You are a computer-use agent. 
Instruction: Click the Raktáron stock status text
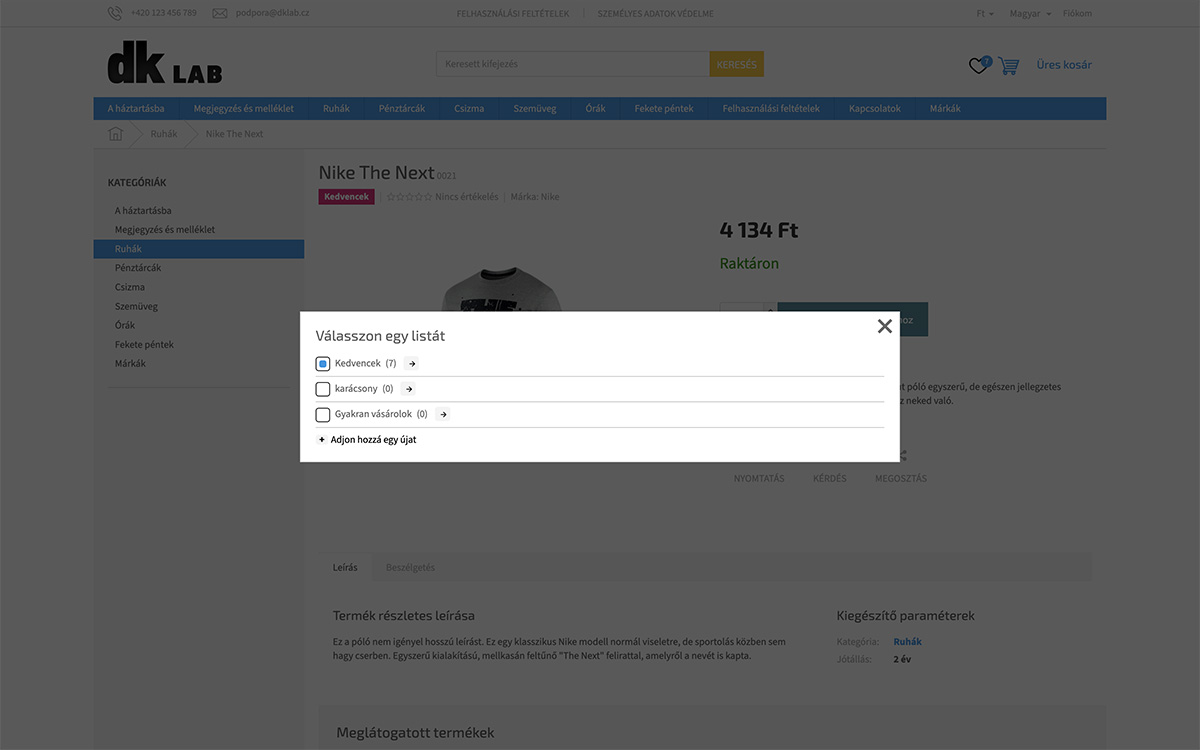pos(749,264)
